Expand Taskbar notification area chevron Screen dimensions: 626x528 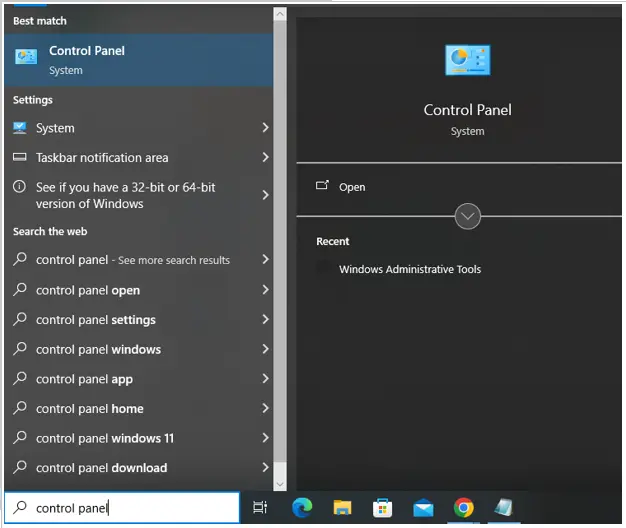[x=265, y=157]
